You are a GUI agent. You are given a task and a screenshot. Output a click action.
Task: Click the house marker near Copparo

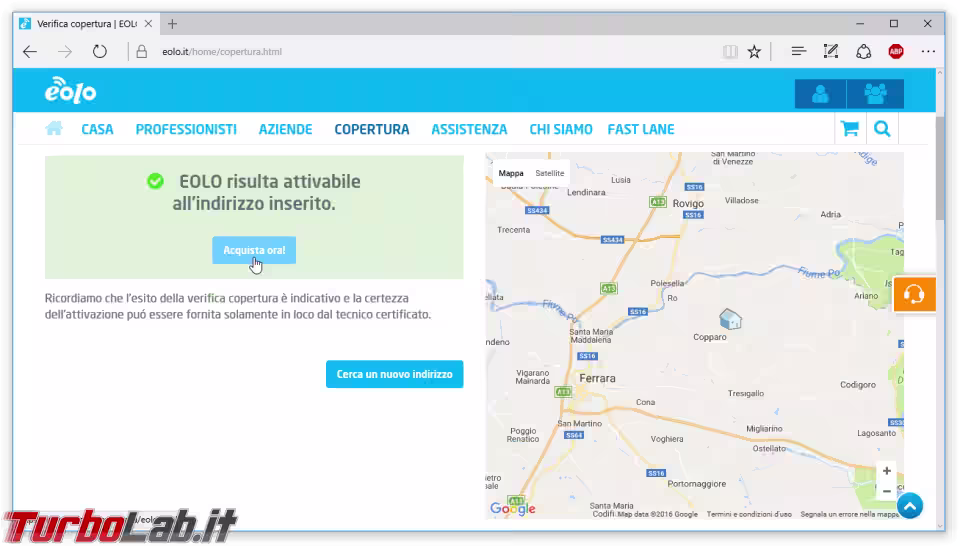730,319
